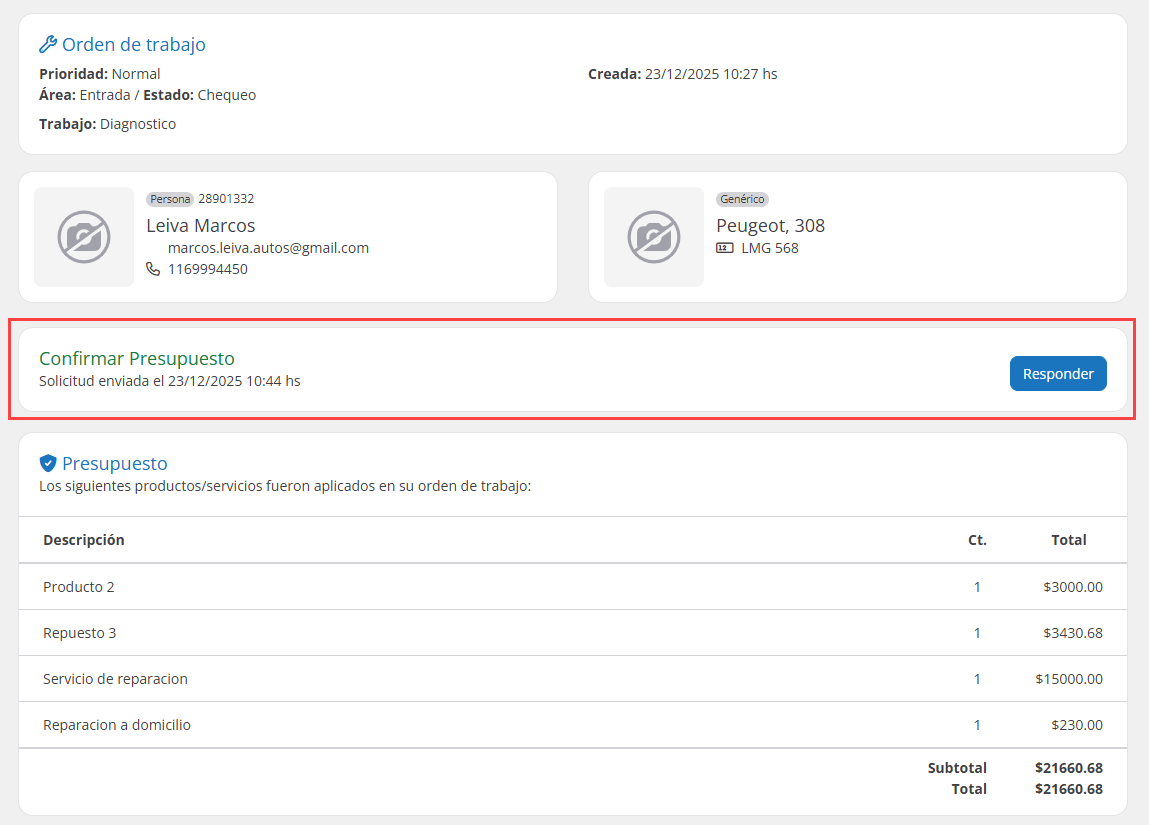Click the customer name Leiva Marcos
Screen dimensions: 1149x825
click(x=201, y=225)
